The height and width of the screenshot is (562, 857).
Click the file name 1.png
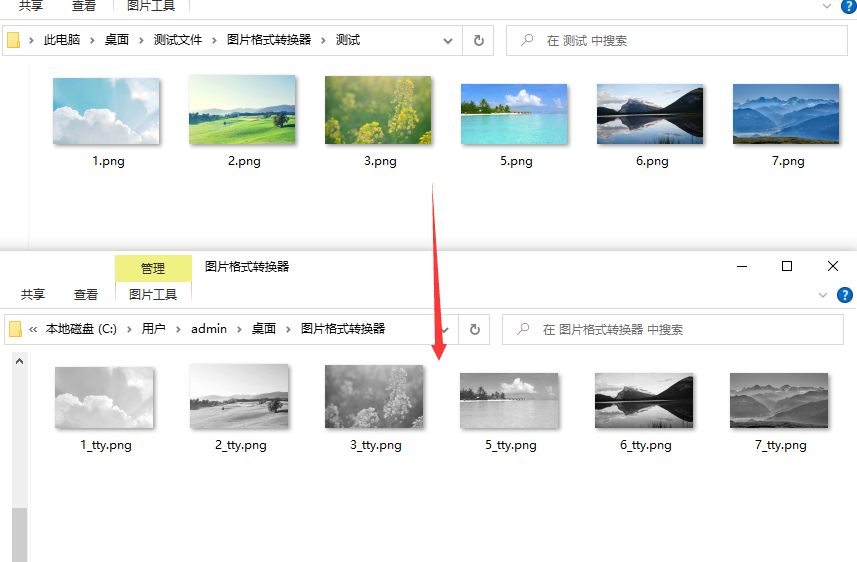(x=108, y=161)
